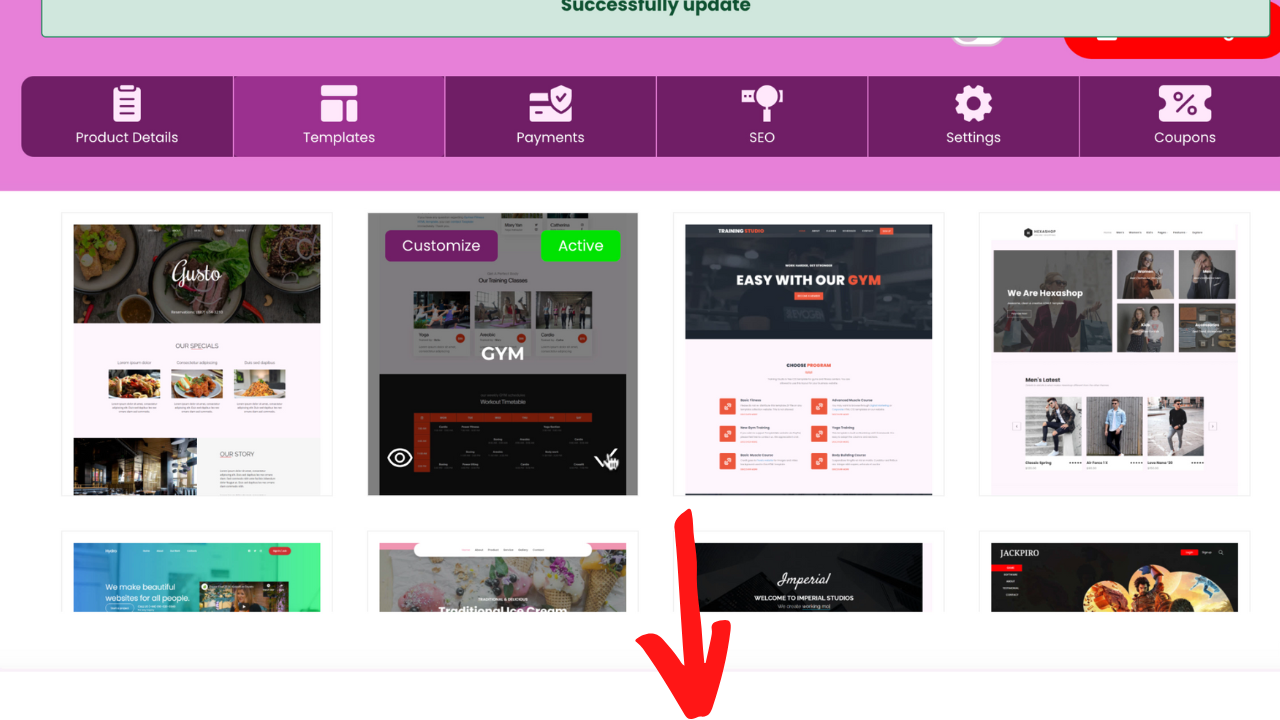
Task: Select the Hexashop store template
Action: tap(1114, 355)
